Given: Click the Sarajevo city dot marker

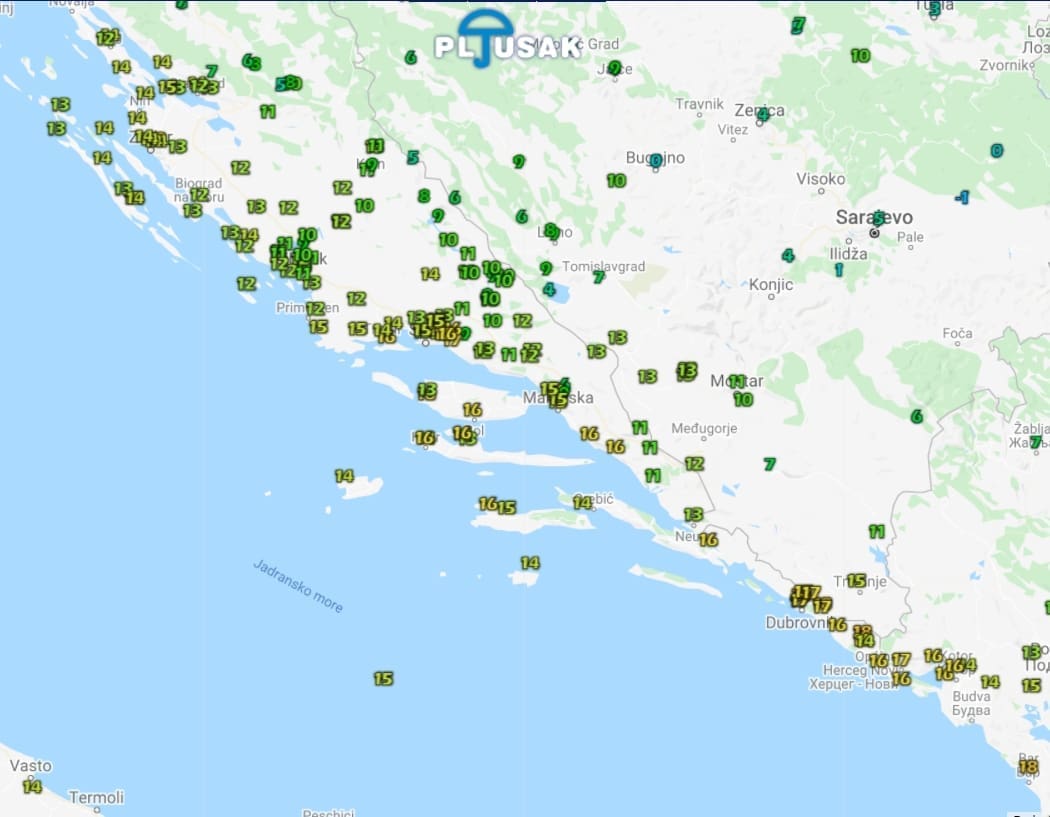Looking at the screenshot, I should (874, 233).
